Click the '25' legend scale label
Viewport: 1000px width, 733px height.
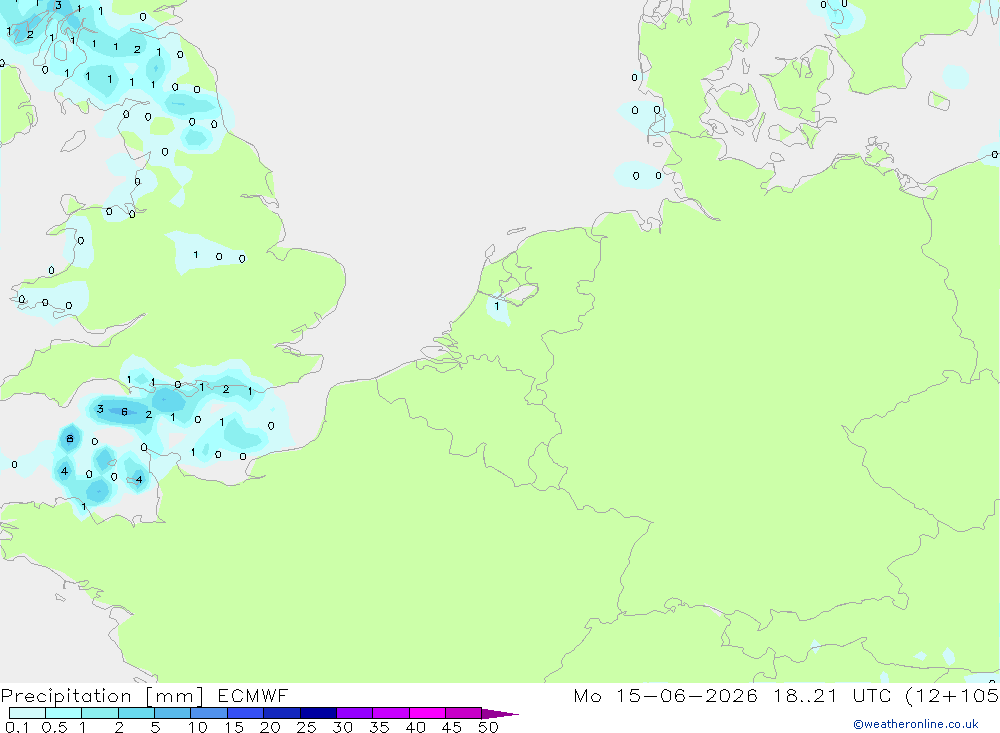coord(306,727)
